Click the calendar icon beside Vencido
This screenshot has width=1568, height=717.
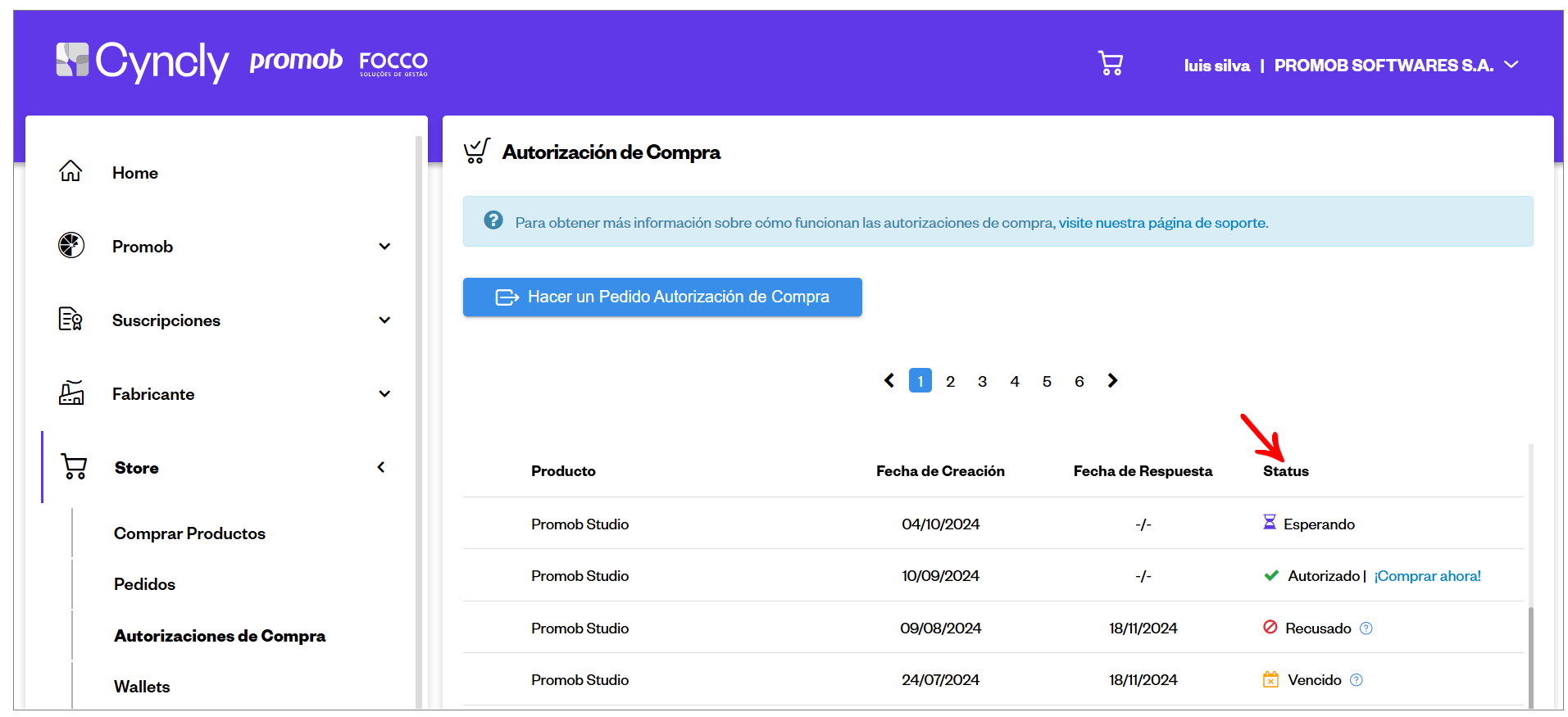click(1271, 679)
